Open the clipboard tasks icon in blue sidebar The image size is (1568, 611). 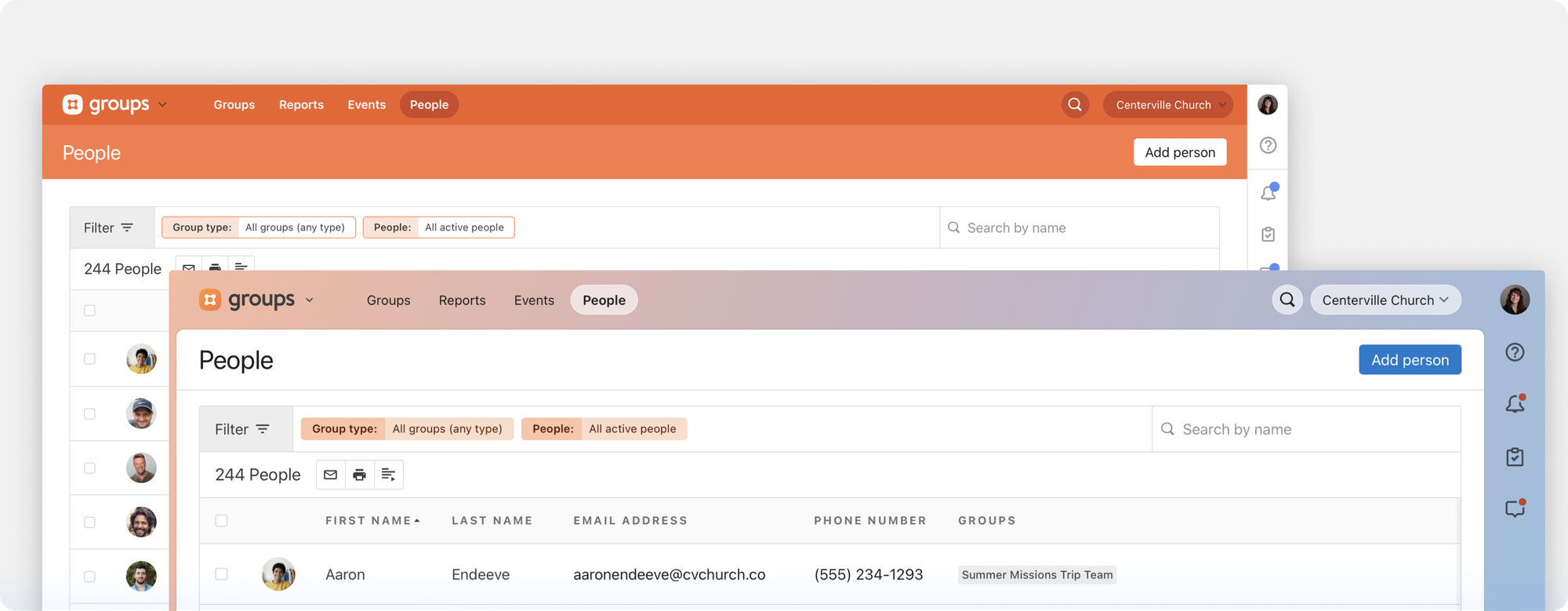pyautogui.click(x=1515, y=456)
